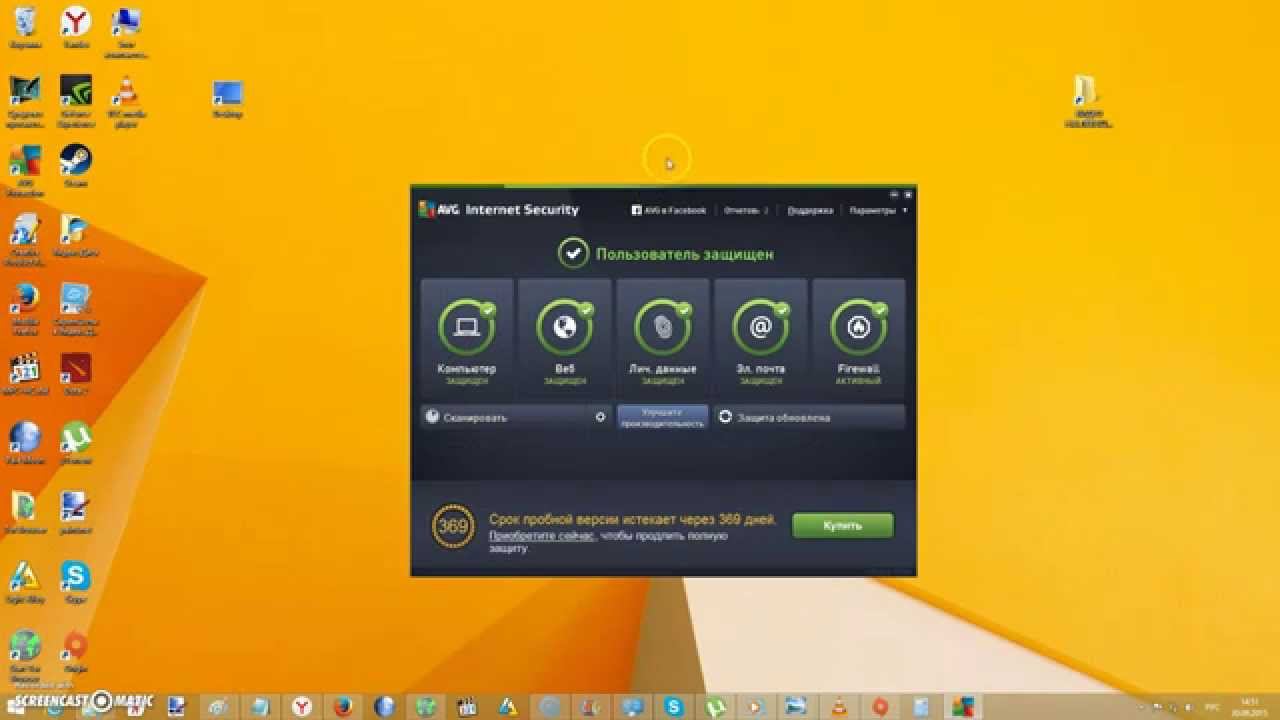
Task: Open the Recycle Bin desktop icon
Action: [x=25, y=27]
